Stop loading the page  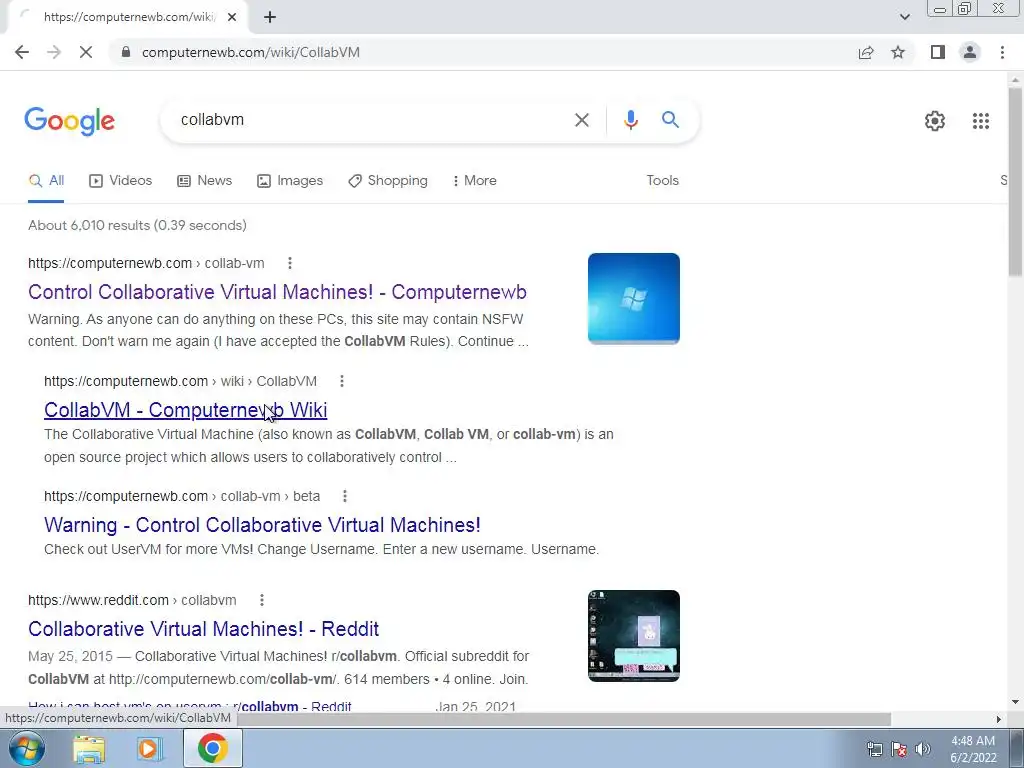click(86, 52)
